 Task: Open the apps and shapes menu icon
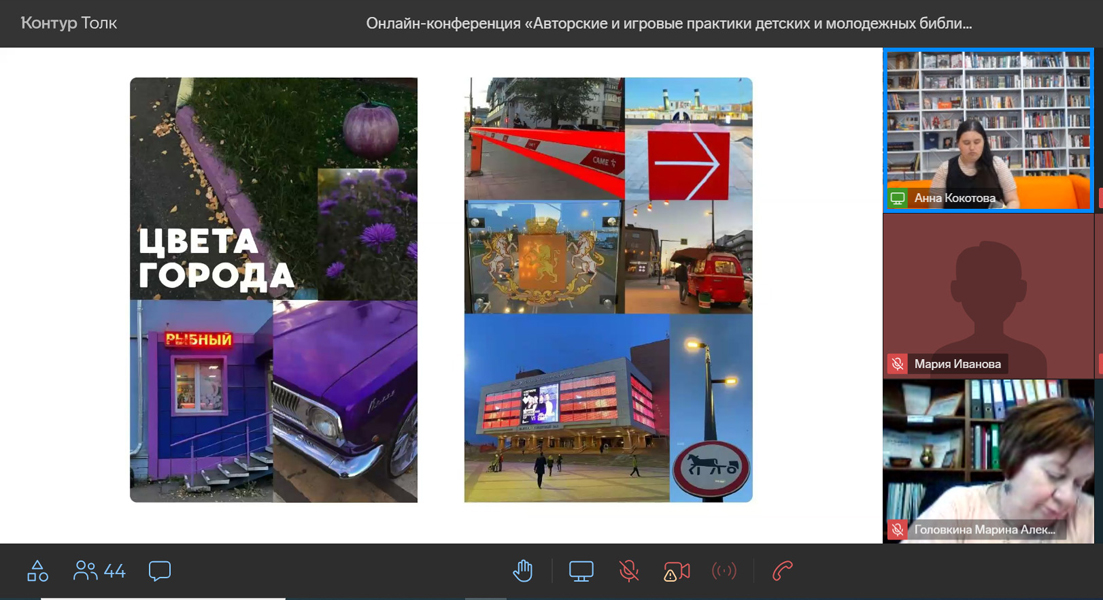click(x=37, y=571)
